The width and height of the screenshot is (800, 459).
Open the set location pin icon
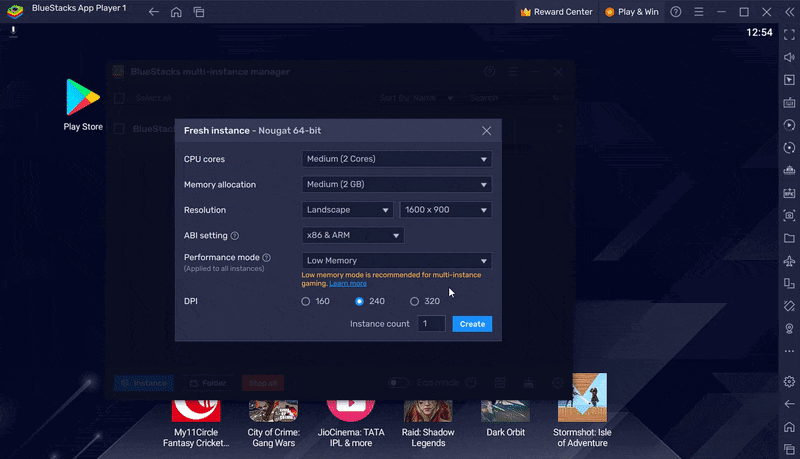[x=789, y=328]
